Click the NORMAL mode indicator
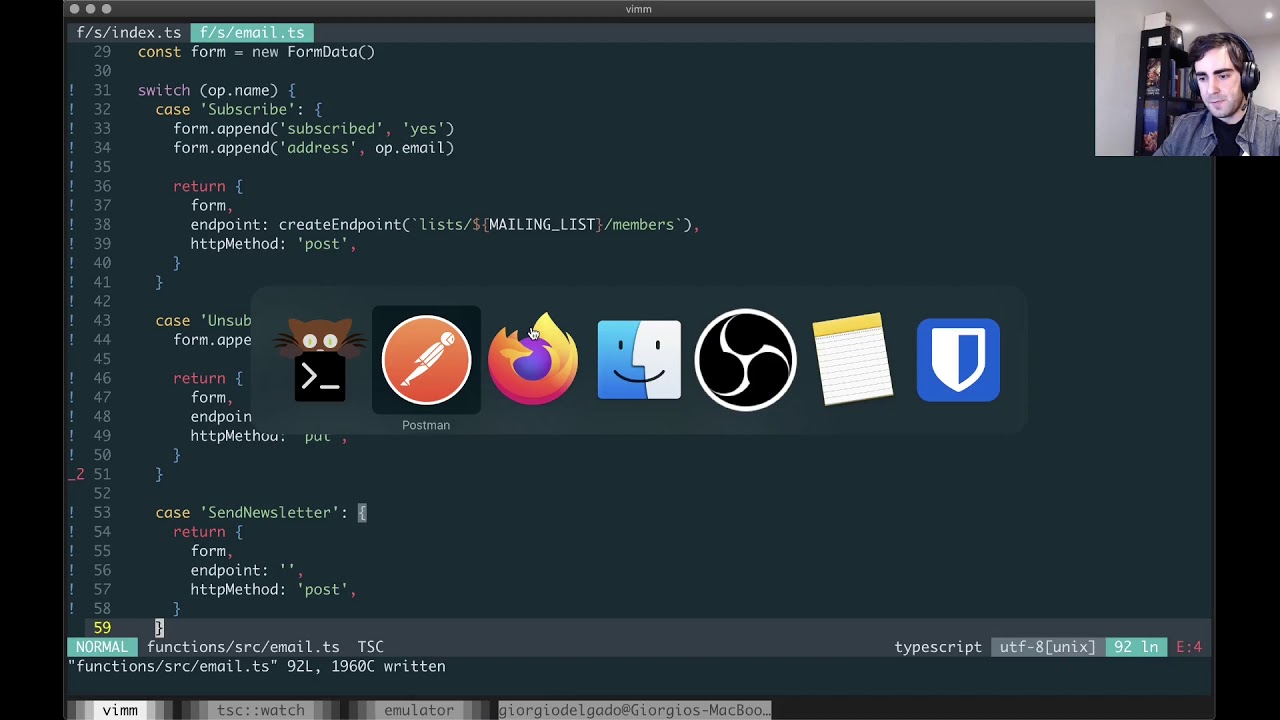 [102, 647]
